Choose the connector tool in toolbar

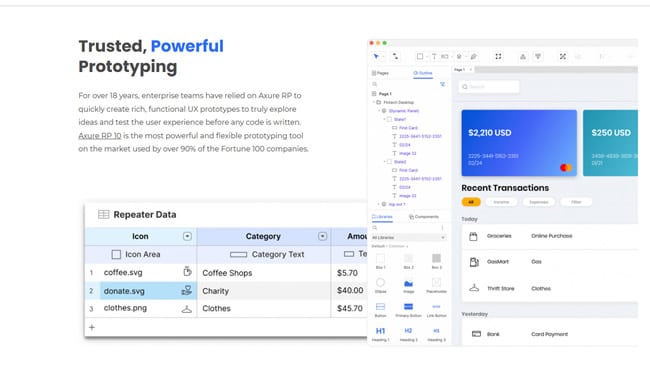[395, 56]
